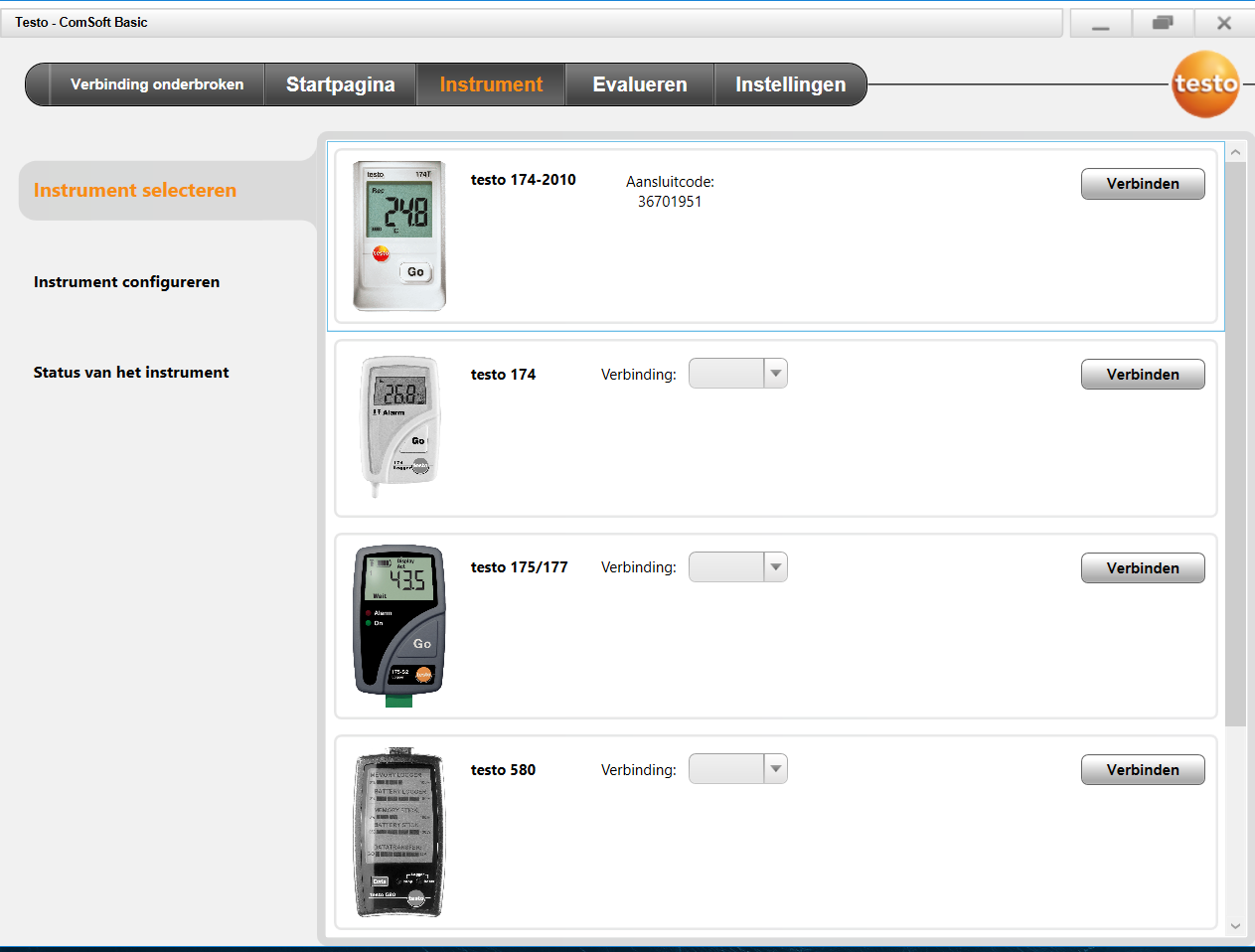Select the testo 174 logger picture
1255x952 pixels.
pos(399,425)
